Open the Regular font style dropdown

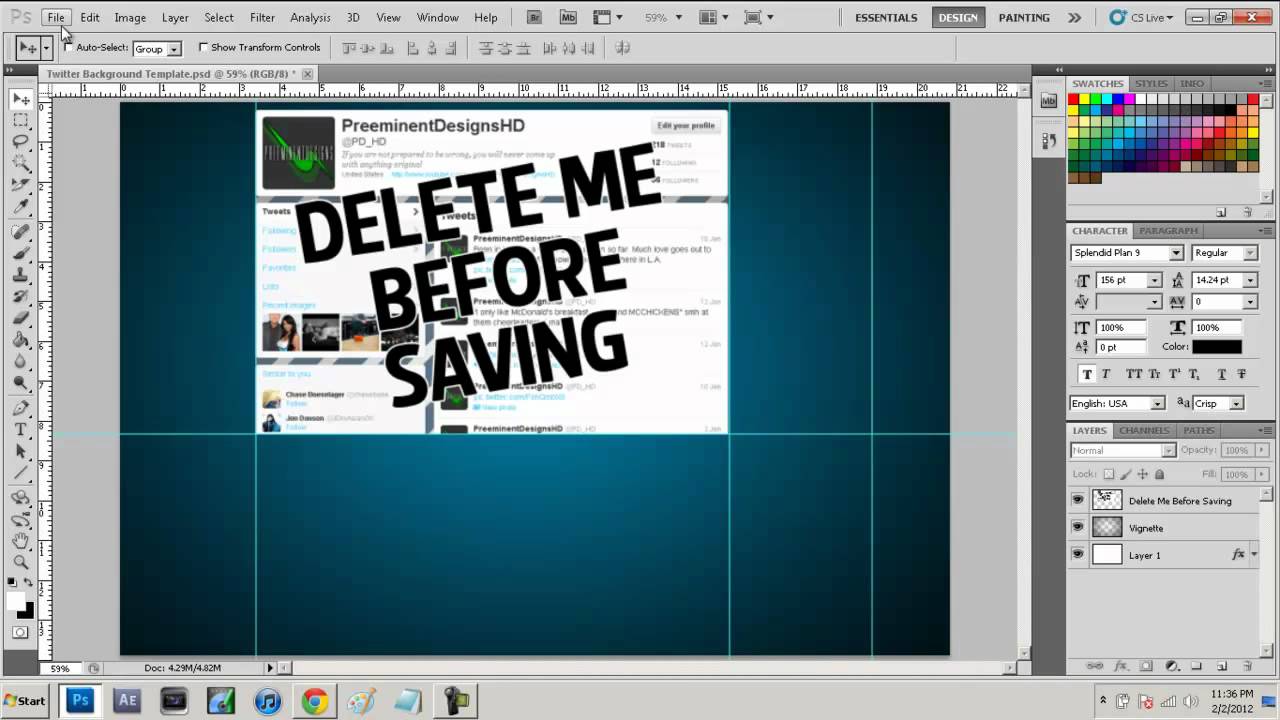pyautogui.click(x=1250, y=253)
